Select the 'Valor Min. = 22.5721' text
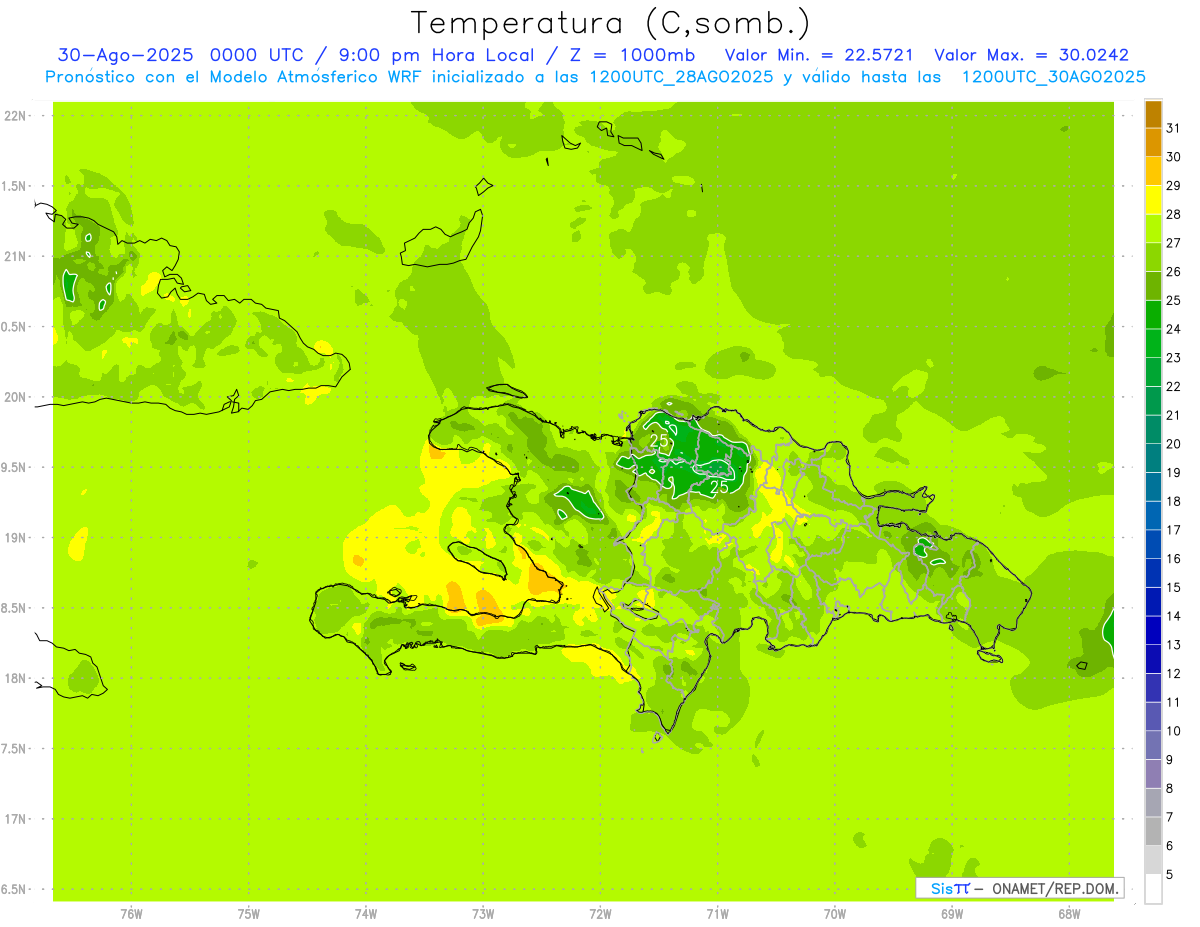1200x927 pixels. (x=819, y=55)
